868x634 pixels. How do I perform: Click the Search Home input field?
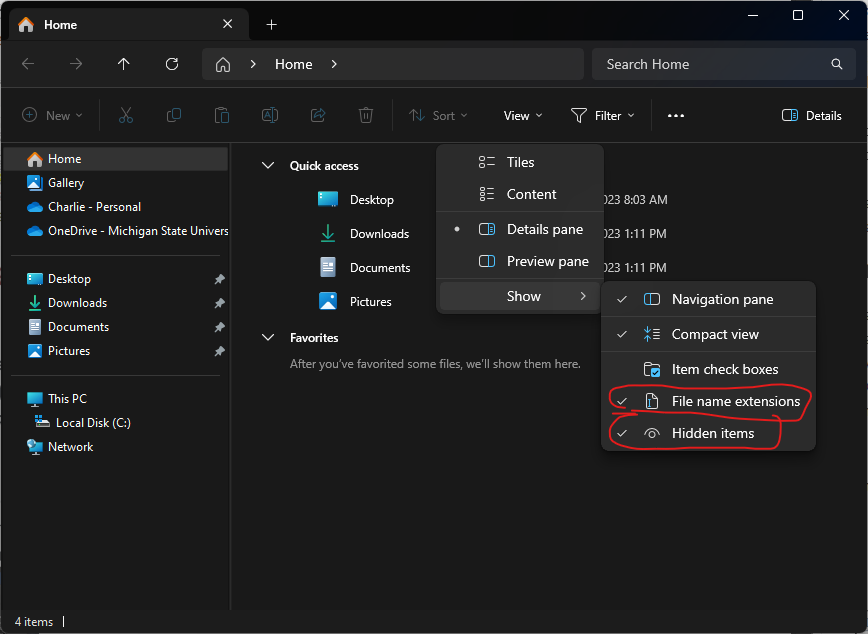click(x=710, y=64)
